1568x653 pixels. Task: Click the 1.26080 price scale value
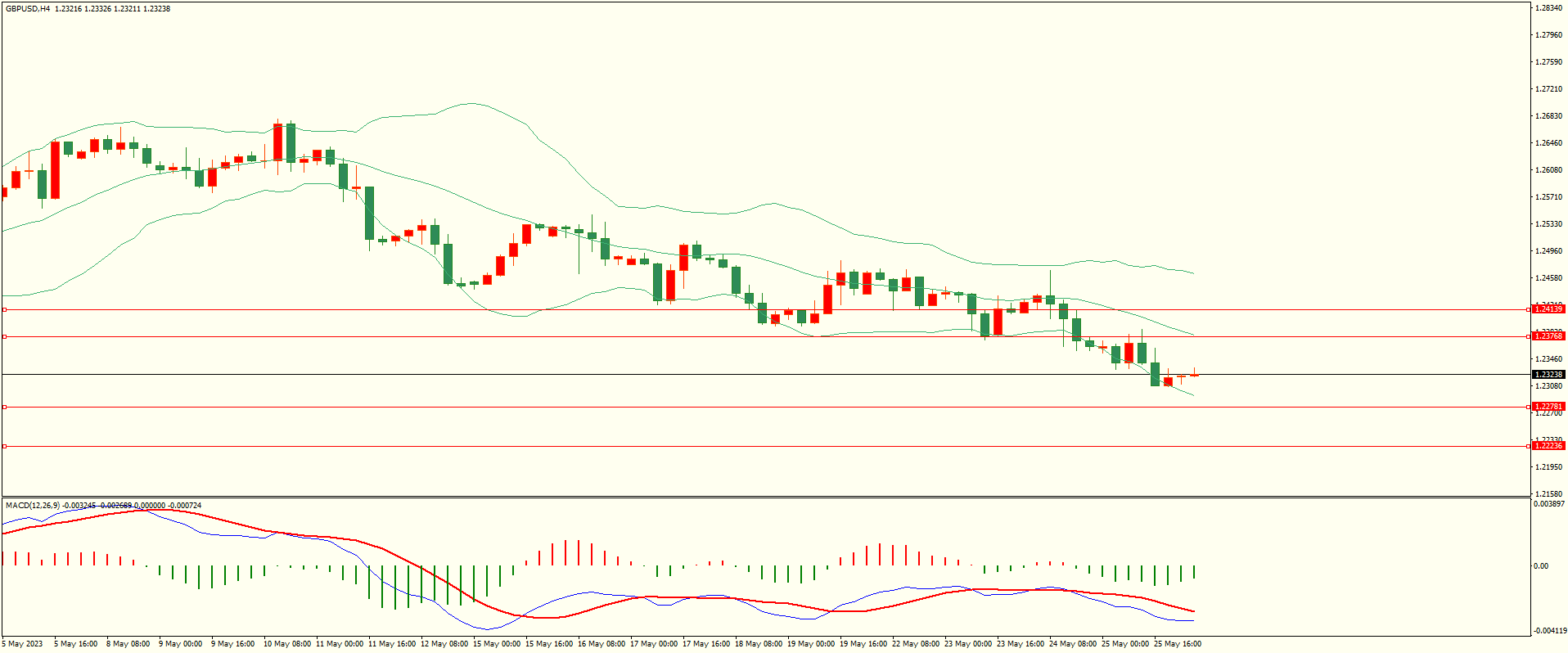click(x=1549, y=170)
